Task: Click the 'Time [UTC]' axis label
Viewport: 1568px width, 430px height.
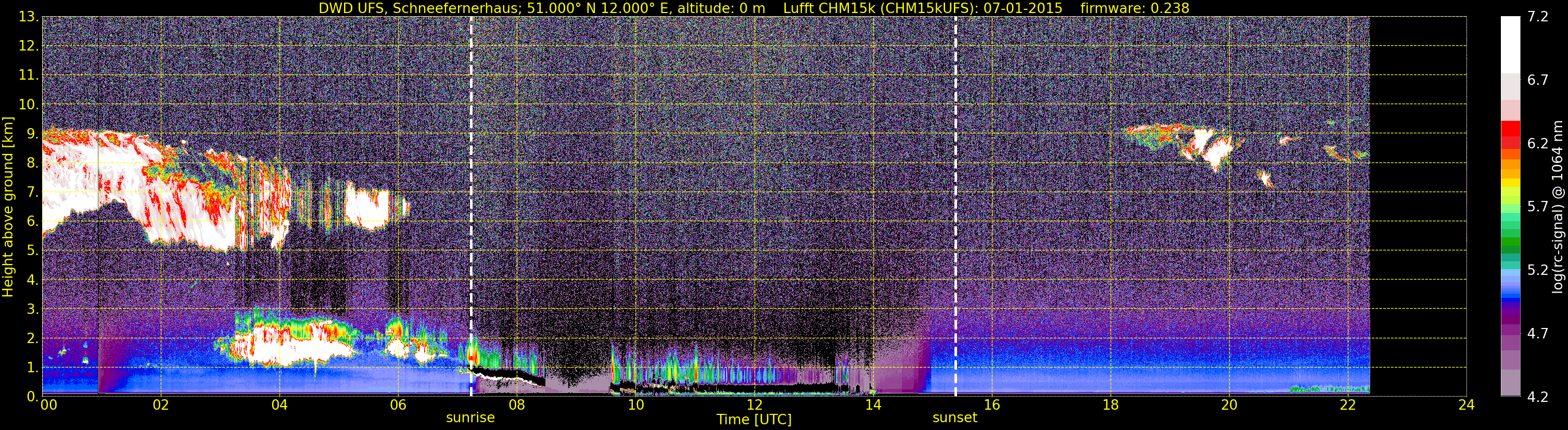Action: [754, 419]
